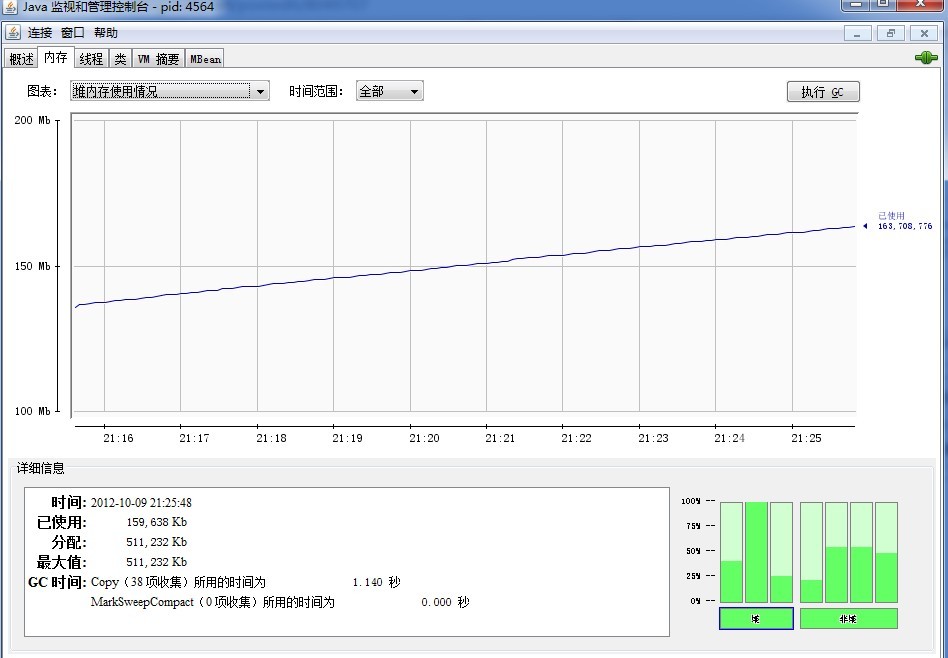
Task: Open the 连接 menu
Action: [x=39, y=33]
